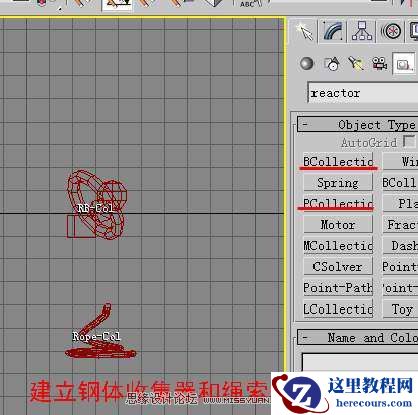Click the Frac (Fracture) button
Viewport: 418px width, 415px height.
click(400, 224)
